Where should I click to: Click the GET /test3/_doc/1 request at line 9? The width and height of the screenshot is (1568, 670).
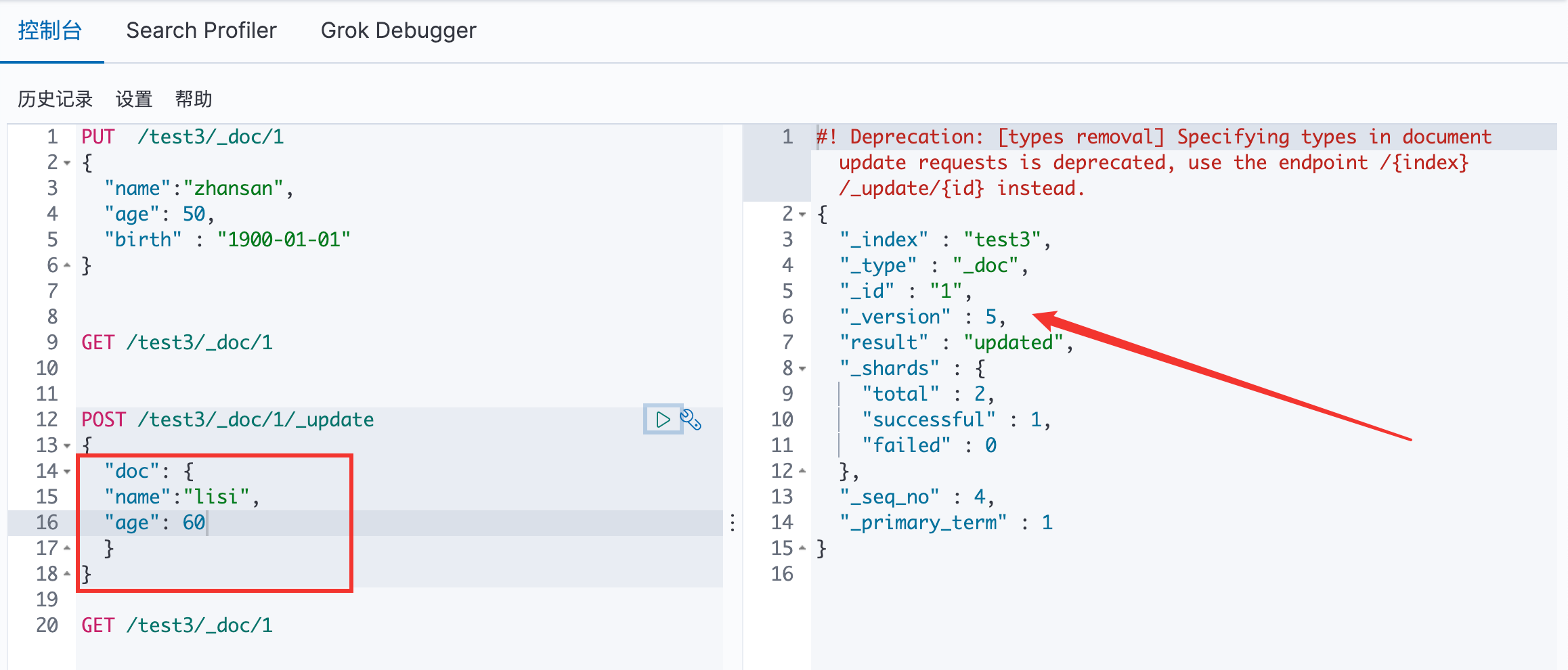pyautogui.click(x=177, y=343)
